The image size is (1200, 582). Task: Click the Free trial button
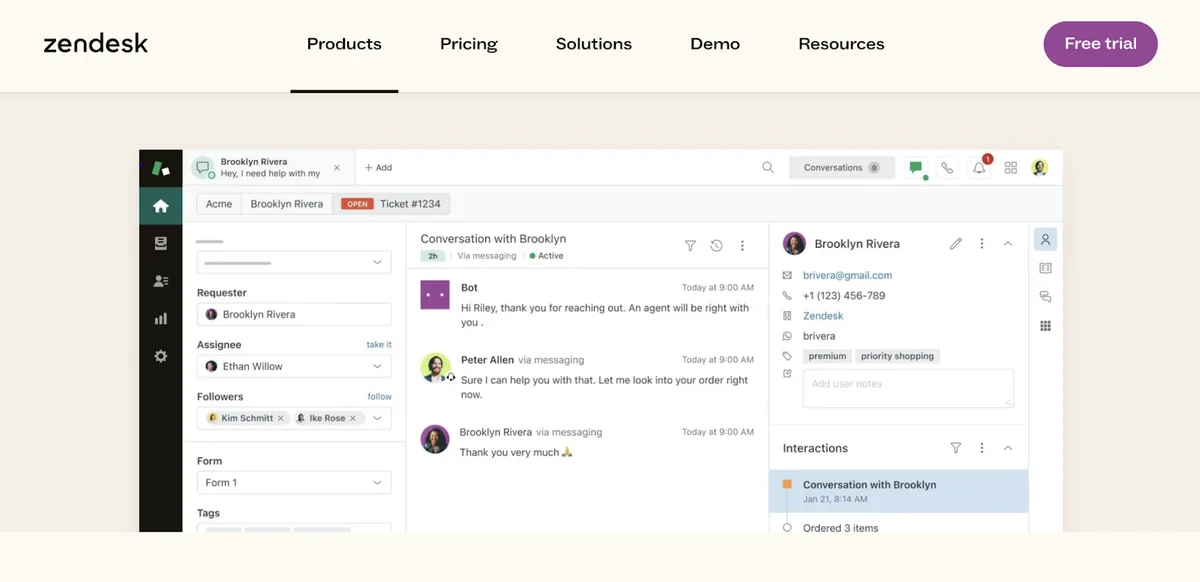(x=1100, y=44)
